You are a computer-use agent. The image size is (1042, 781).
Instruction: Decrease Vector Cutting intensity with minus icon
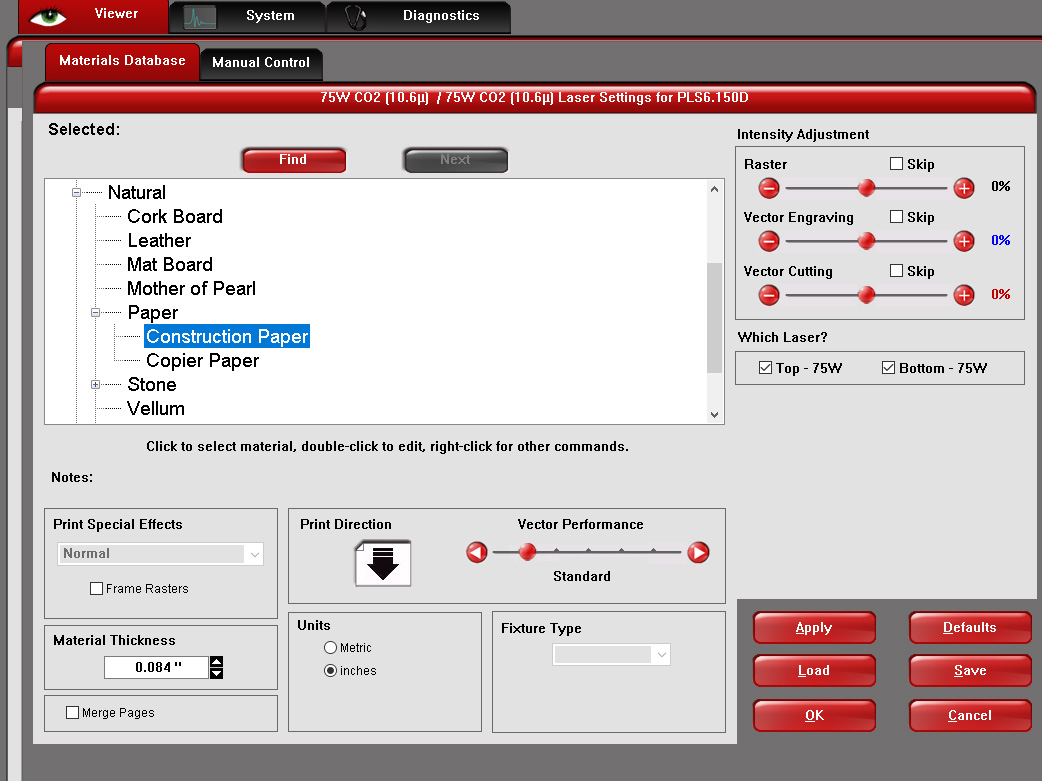tap(769, 294)
